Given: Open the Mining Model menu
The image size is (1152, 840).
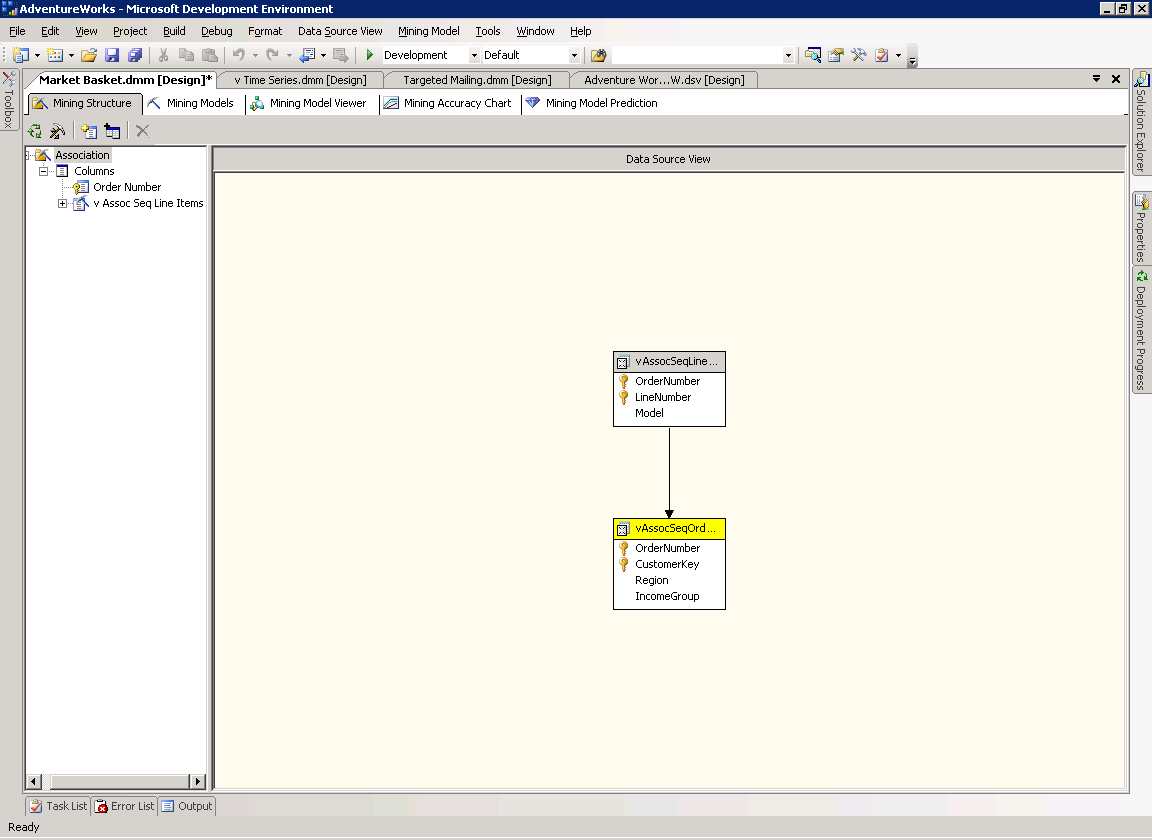Looking at the screenshot, I should (429, 31).
